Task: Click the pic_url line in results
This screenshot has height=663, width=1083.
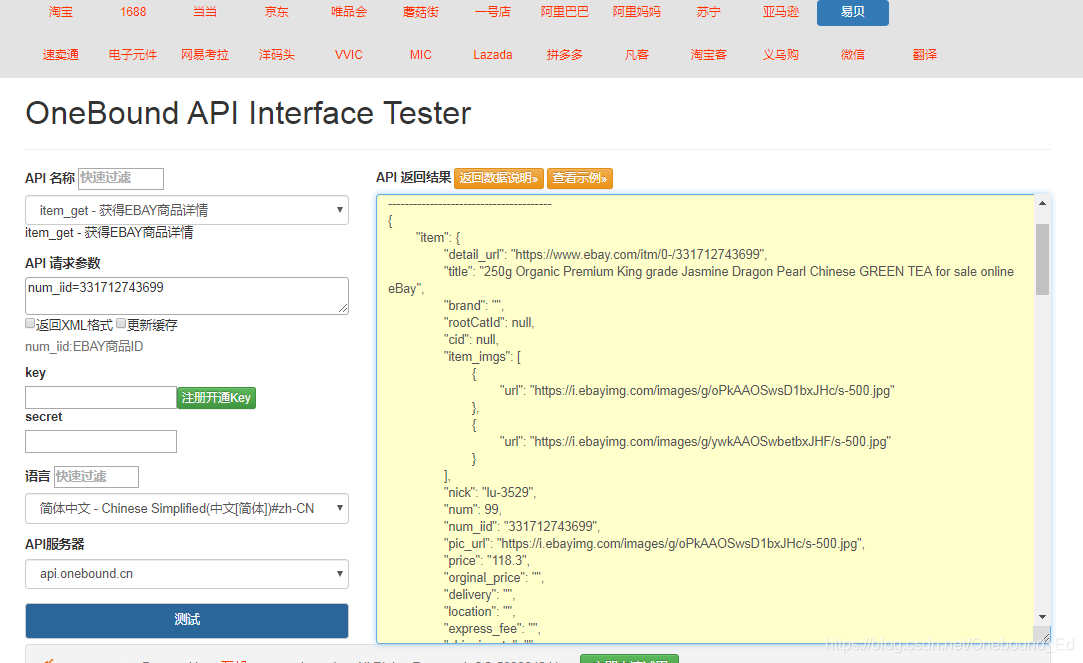Action: tap(654, 544)
